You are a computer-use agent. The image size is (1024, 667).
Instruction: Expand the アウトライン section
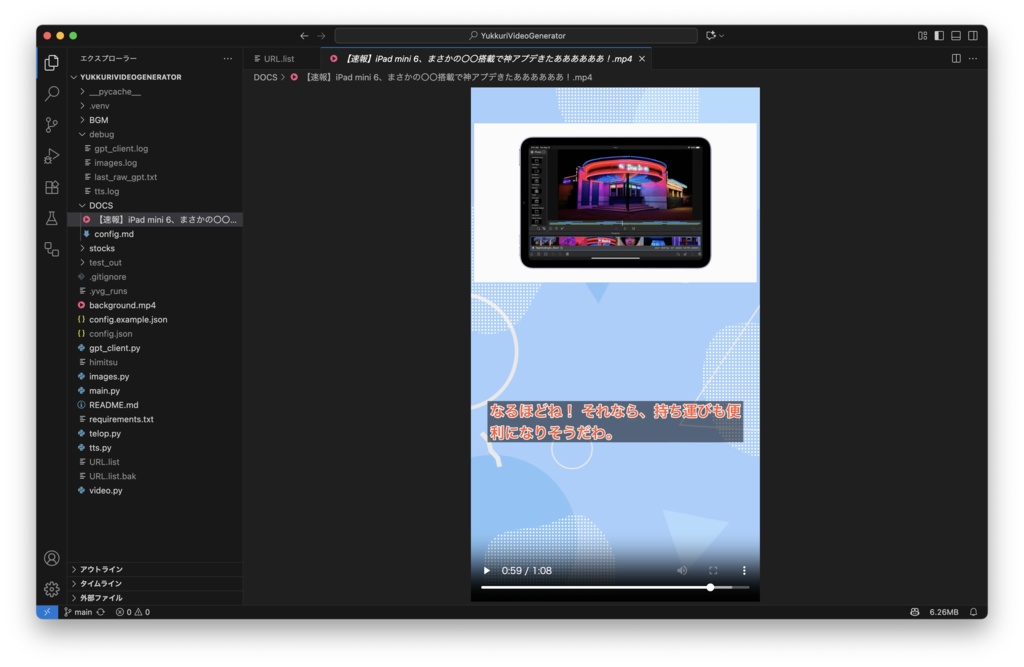pyautogui.click(x=100, y=568)
